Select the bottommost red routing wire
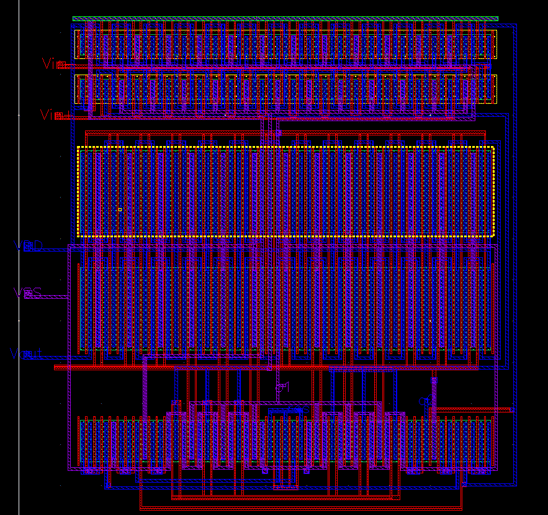This screenshot has width=548, height=515. tap(301, 509)
